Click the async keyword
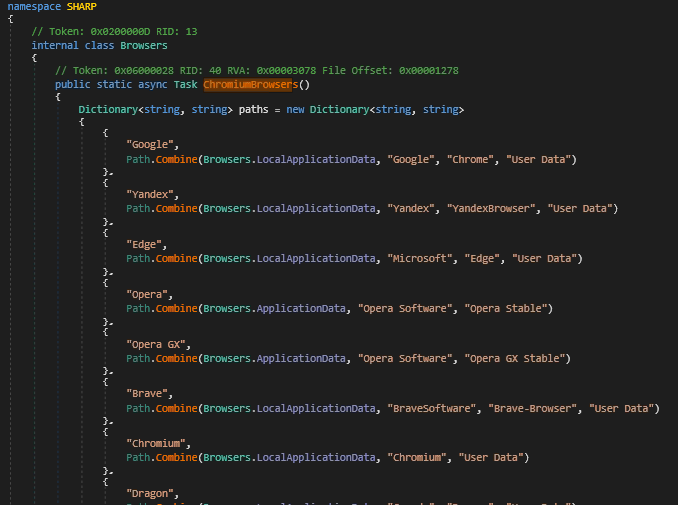 click(153, 84)
